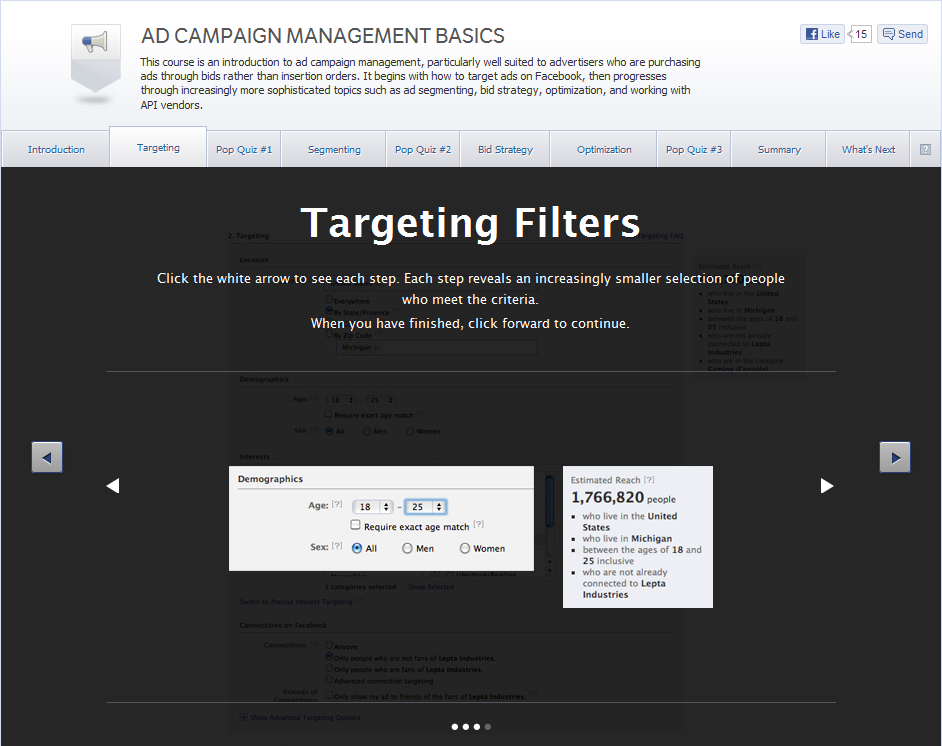Click help mark next to Sex
Screen dimensions: 942x746
337,545
